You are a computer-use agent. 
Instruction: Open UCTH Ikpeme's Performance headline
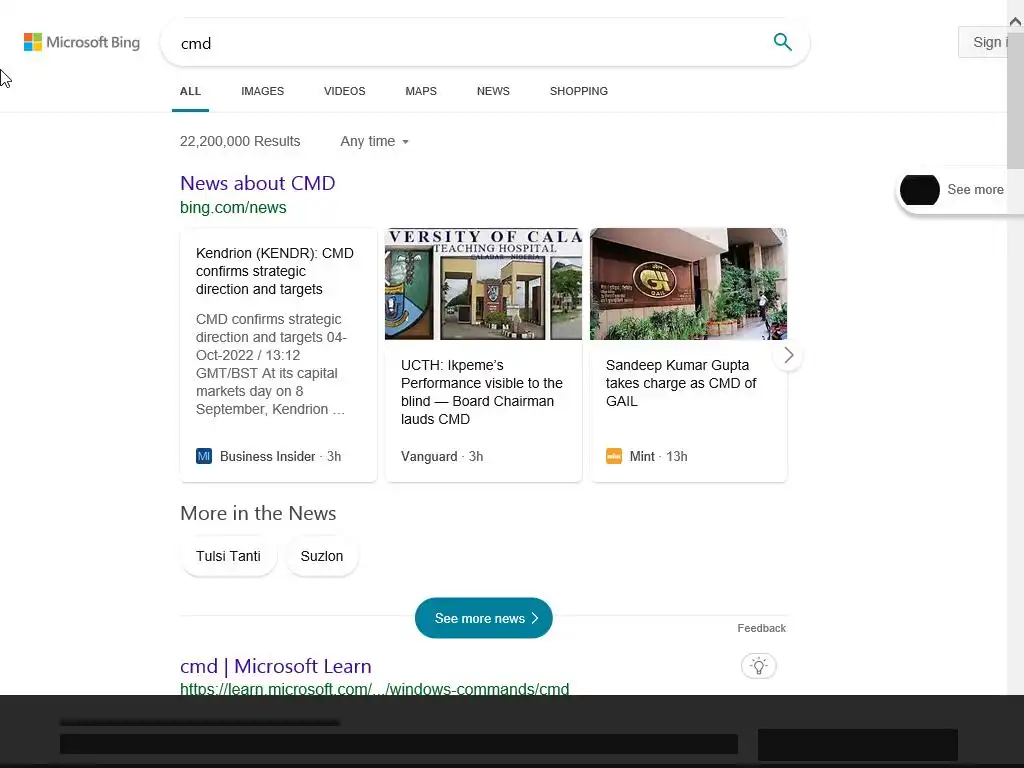[x=482, y=392]
